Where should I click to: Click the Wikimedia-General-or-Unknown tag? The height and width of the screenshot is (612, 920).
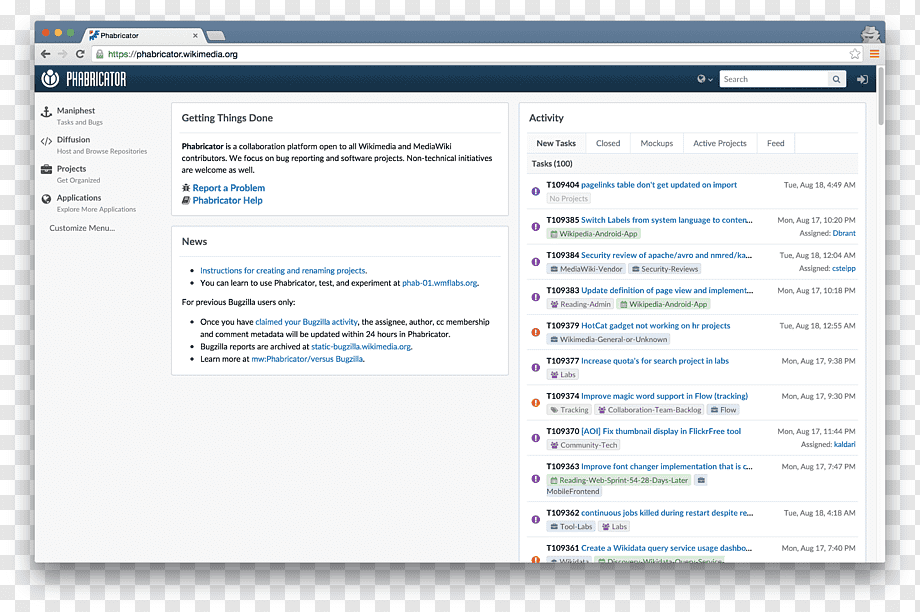click(608, 339)
